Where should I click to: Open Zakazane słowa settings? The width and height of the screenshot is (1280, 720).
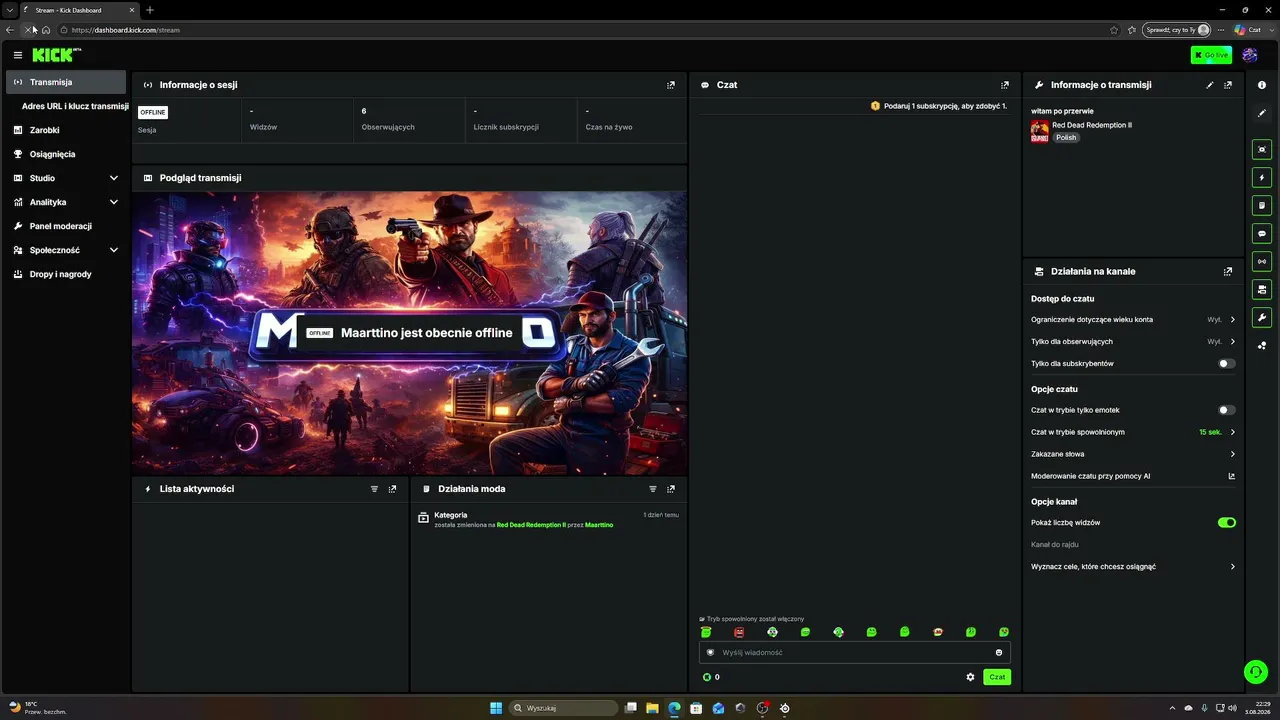click(x=1133, y=454)
